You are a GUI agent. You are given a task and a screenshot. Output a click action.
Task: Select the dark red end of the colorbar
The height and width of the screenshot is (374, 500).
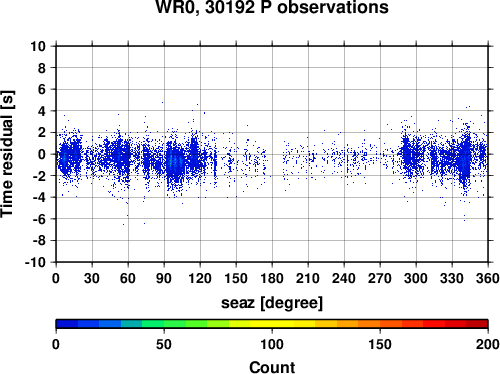pyautogui.click(x=477, y=324)
